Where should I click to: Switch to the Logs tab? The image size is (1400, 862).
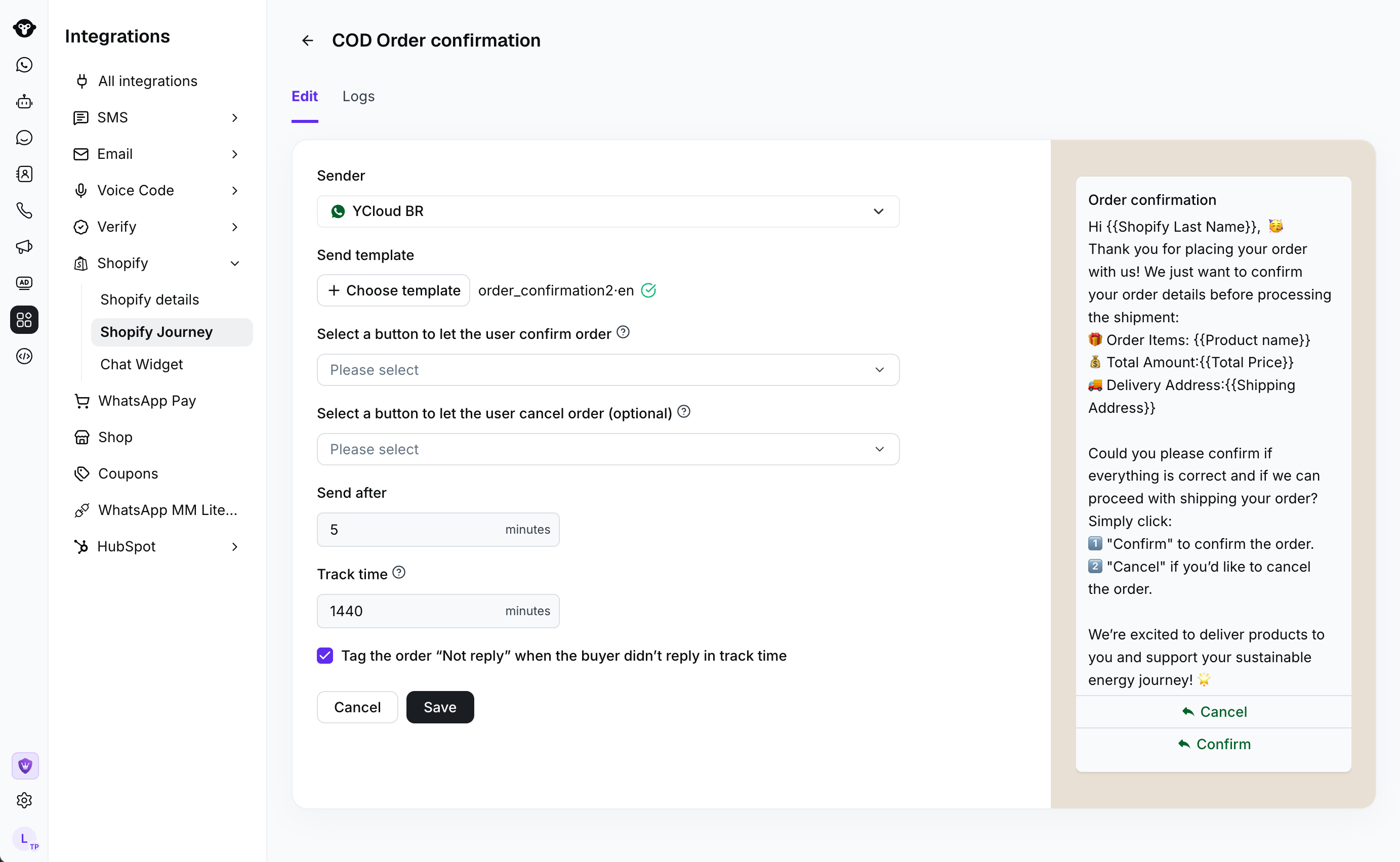[x=358, y=96]
